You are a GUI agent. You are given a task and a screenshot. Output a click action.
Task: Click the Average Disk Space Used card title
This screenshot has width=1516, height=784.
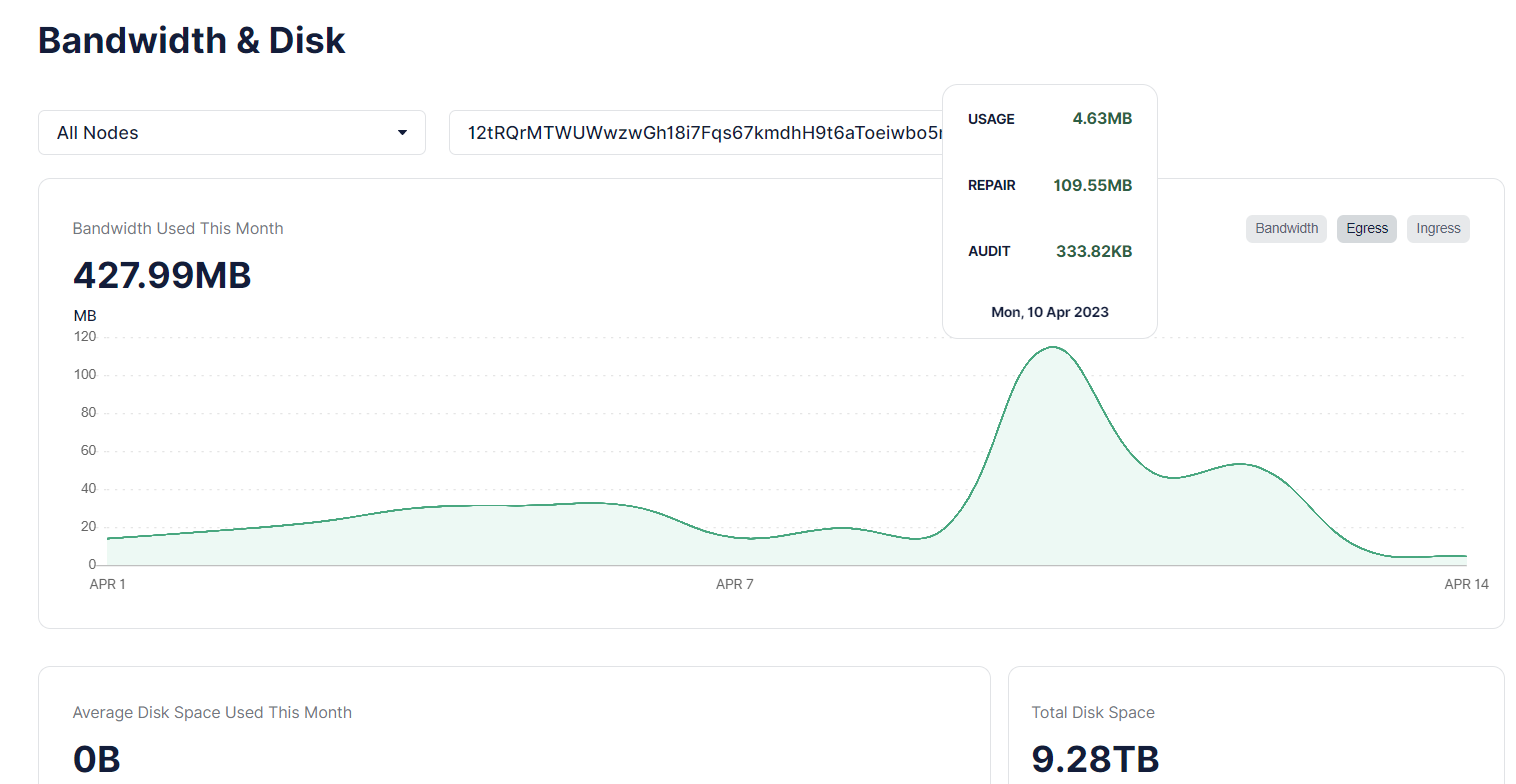212,713
